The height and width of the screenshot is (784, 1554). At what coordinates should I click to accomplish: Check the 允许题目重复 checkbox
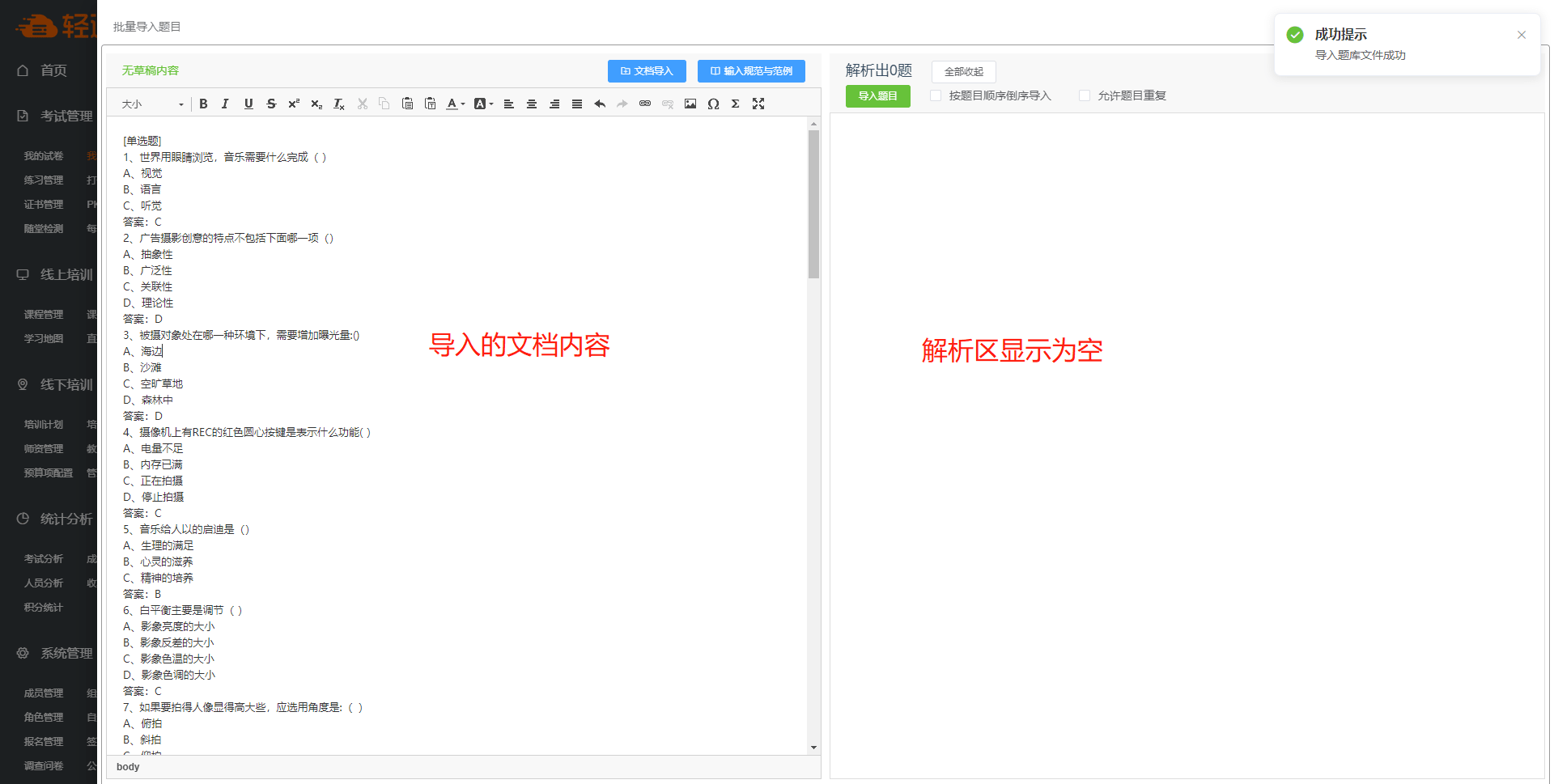tap(1085, 95)
